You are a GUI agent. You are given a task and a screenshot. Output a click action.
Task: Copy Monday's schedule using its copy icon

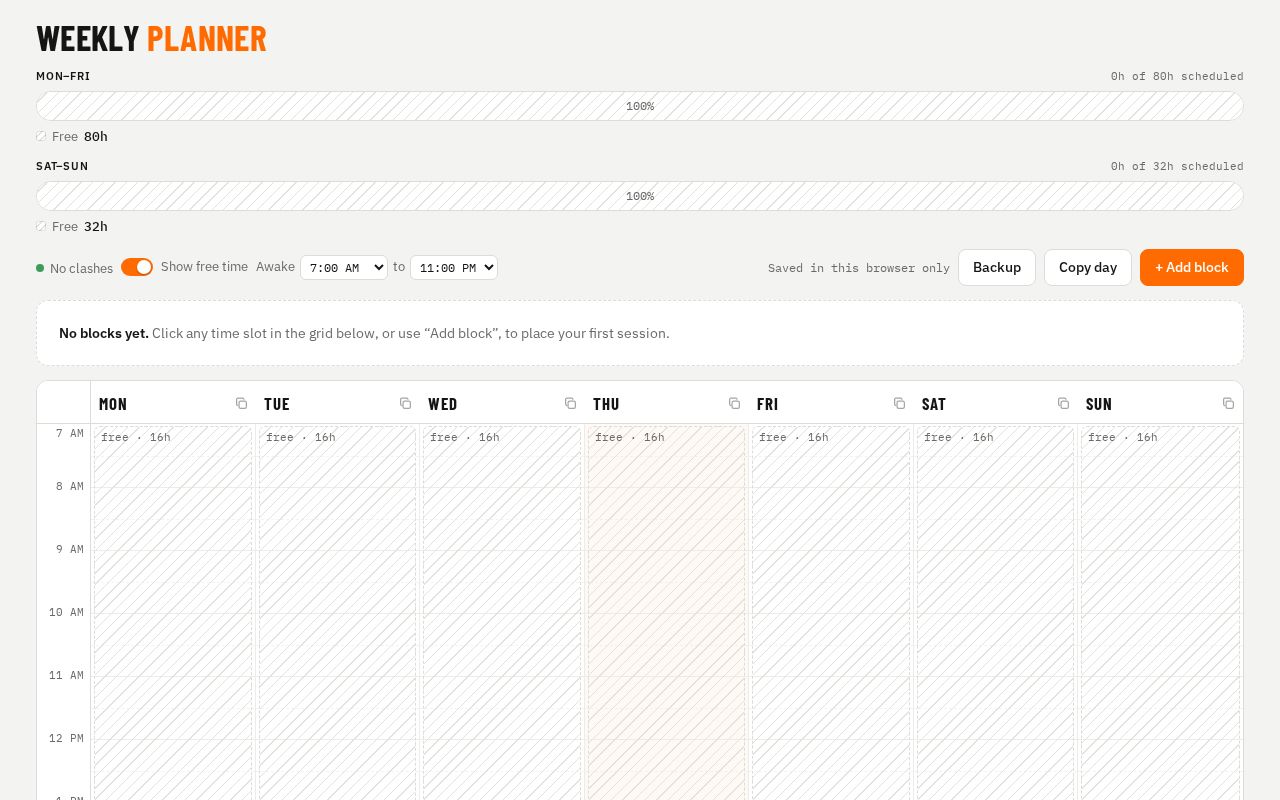[x=241, y=403]
